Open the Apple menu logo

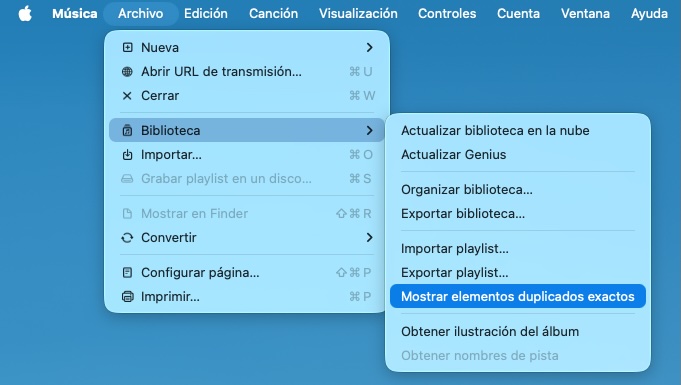click(x=25, y=13)
